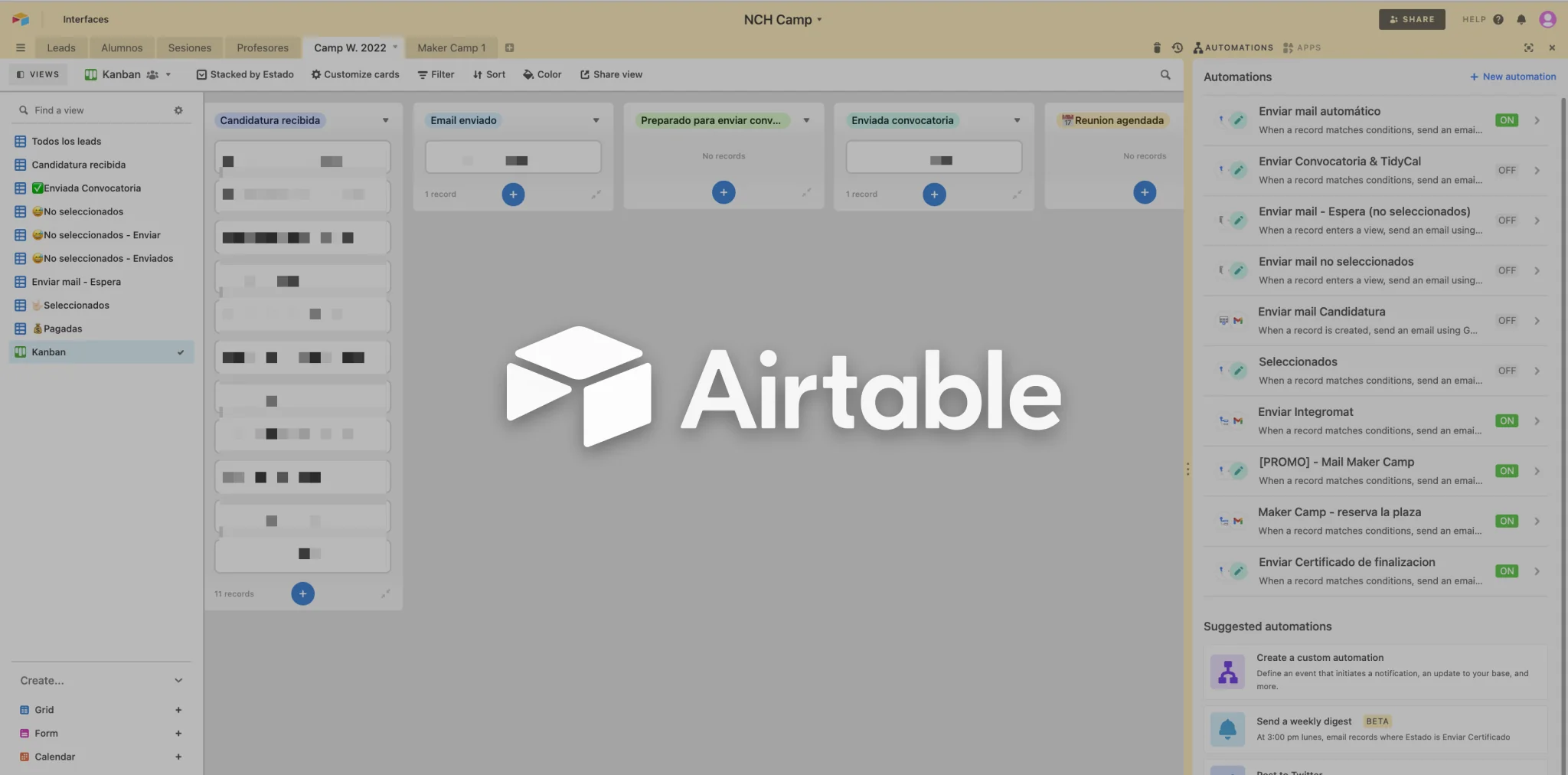This screenshot has height=775, width=1568.
Task: Add record to Email enviado stack
Action: tap(513, 195)
